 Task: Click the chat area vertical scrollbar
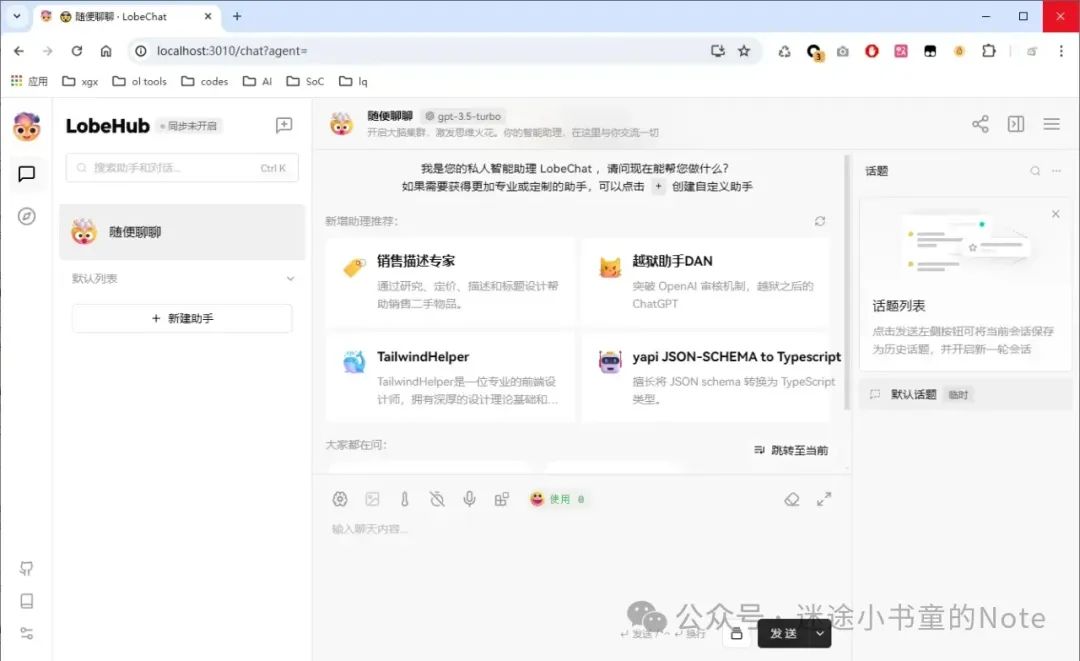(x=847, y=281)
